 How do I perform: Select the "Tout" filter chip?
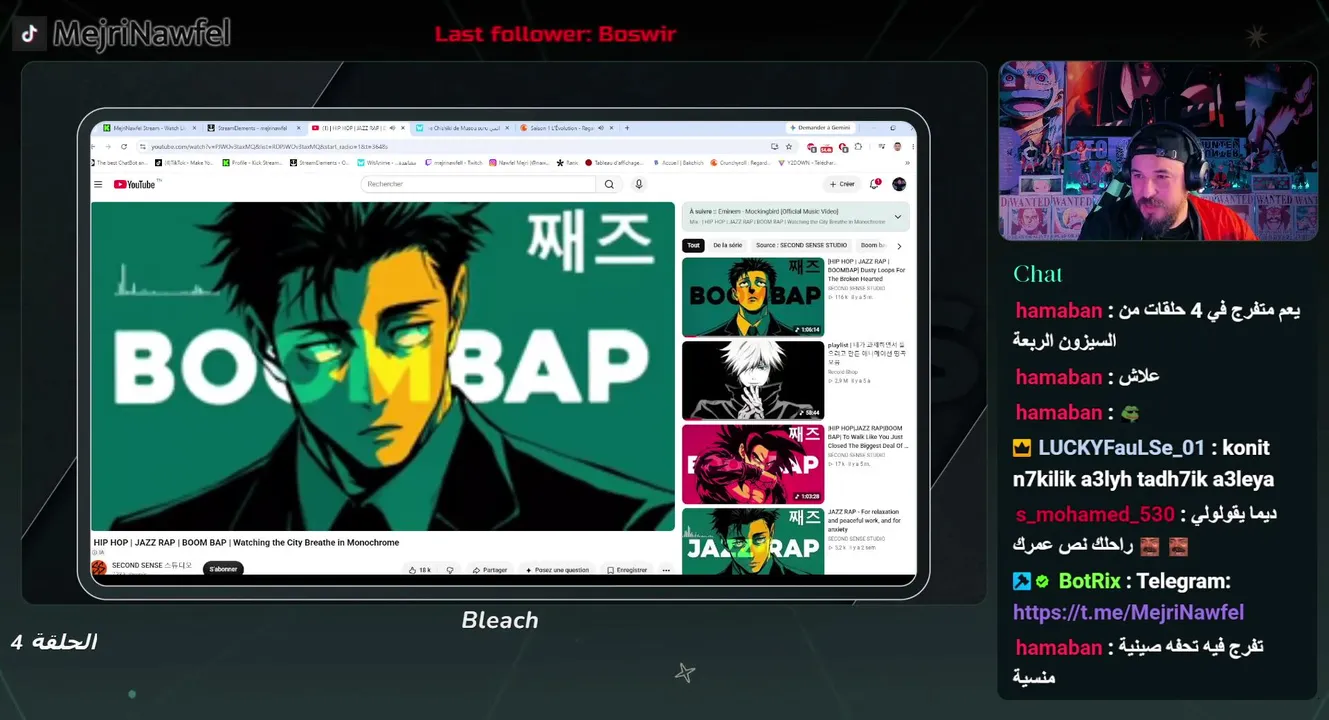[x=693, y=245]
